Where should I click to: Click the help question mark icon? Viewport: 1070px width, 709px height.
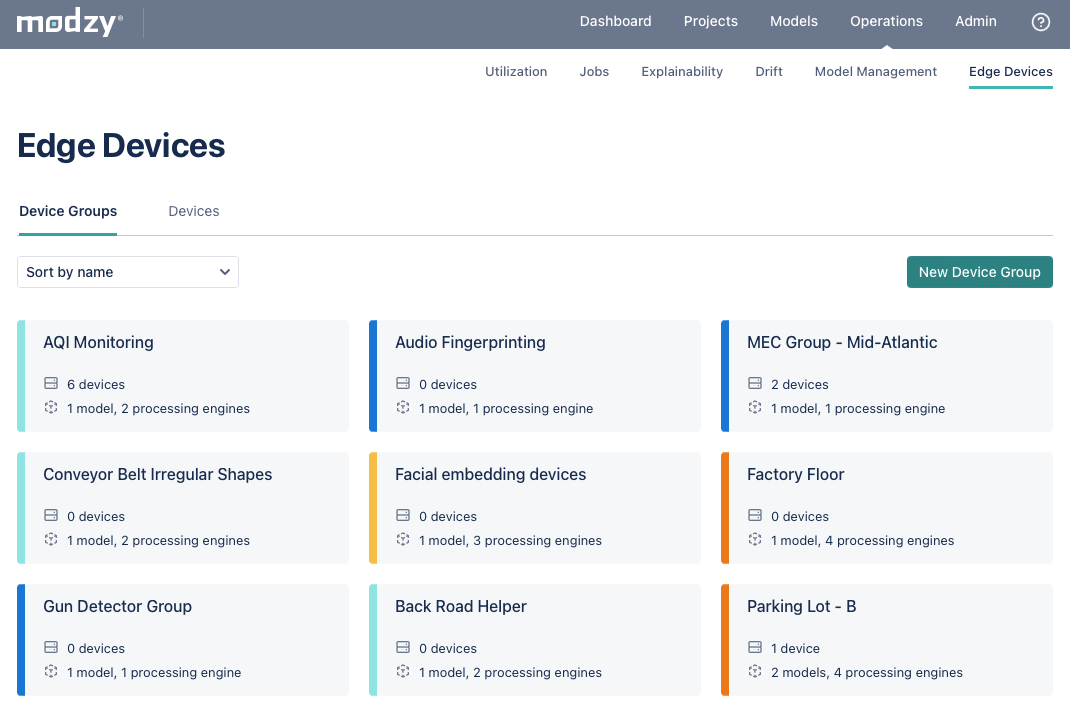1040,22
